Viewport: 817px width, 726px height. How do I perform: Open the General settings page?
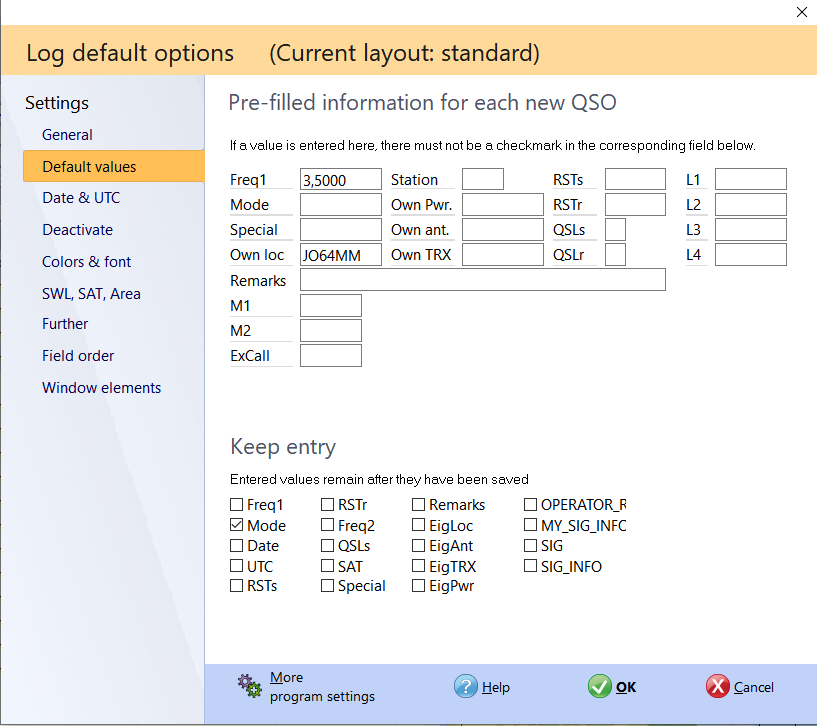coord(67,135)
